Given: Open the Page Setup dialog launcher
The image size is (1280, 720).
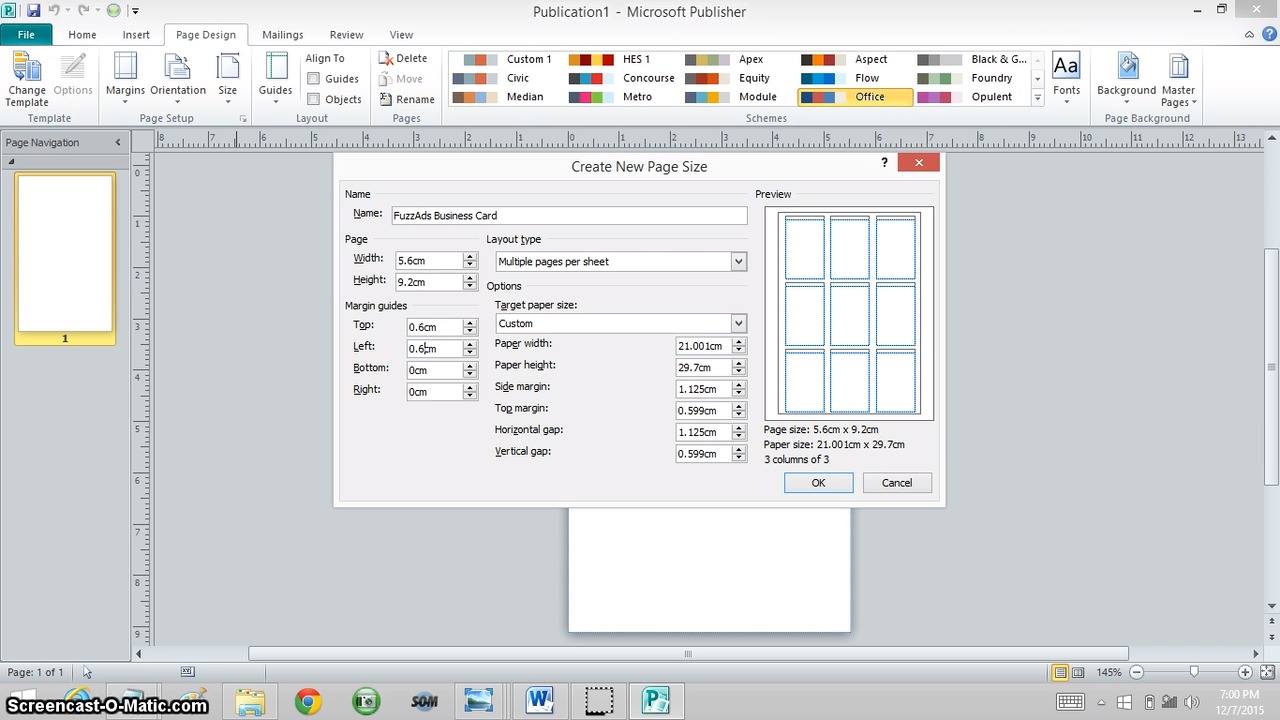Looking at the screenshot, I should click(243, 119).
